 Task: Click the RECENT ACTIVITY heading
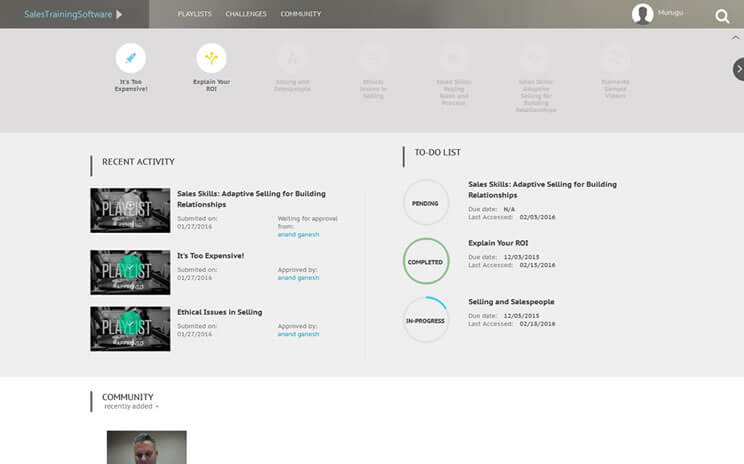(138, 162)
